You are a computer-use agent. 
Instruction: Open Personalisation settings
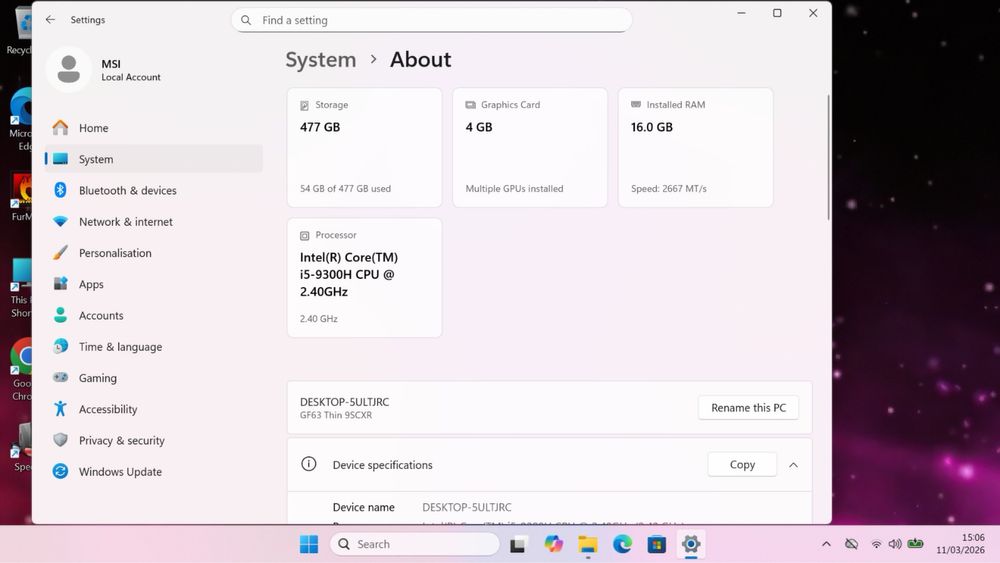(154, 252)
